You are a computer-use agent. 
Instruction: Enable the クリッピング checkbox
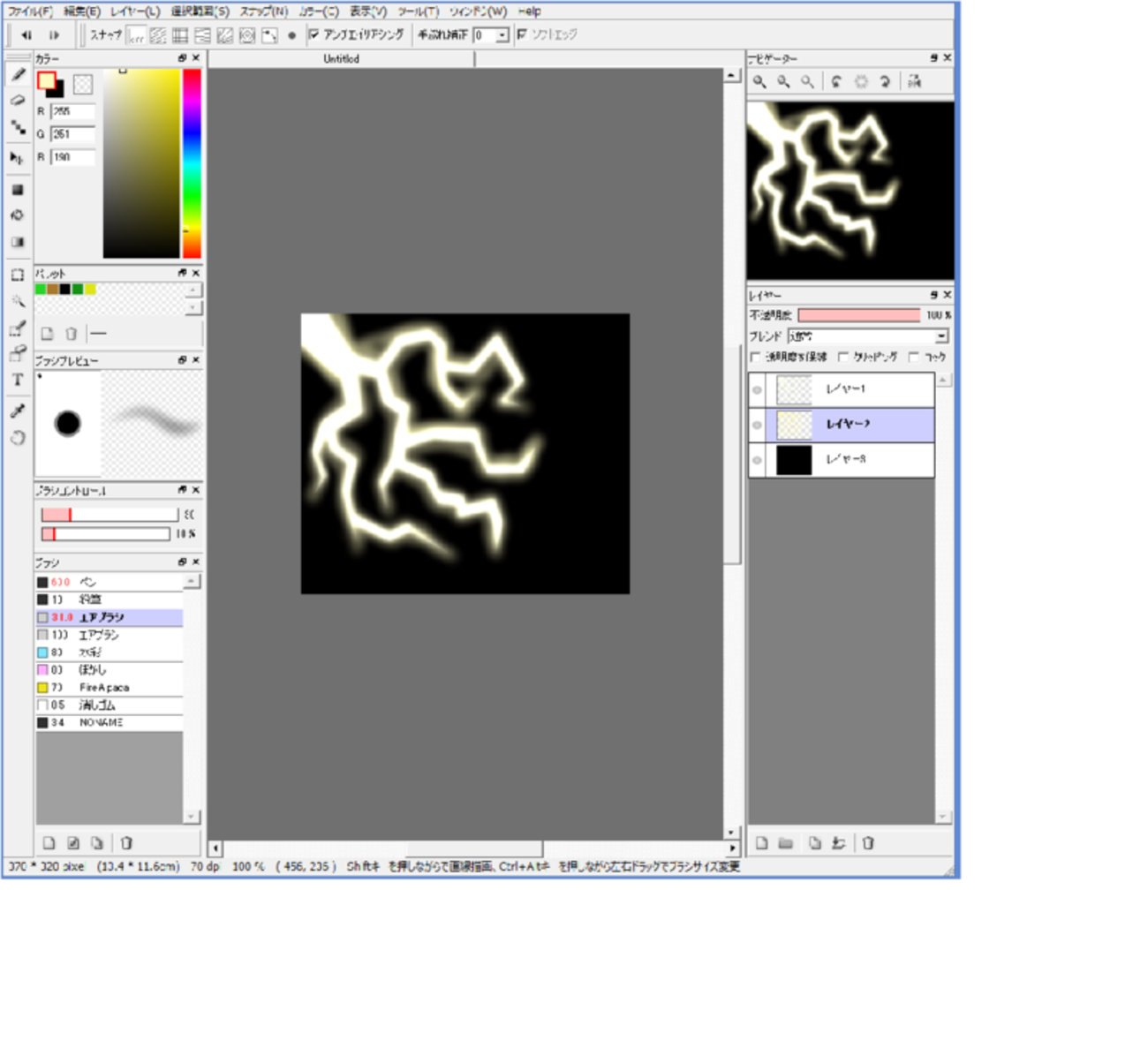point(843,357)
